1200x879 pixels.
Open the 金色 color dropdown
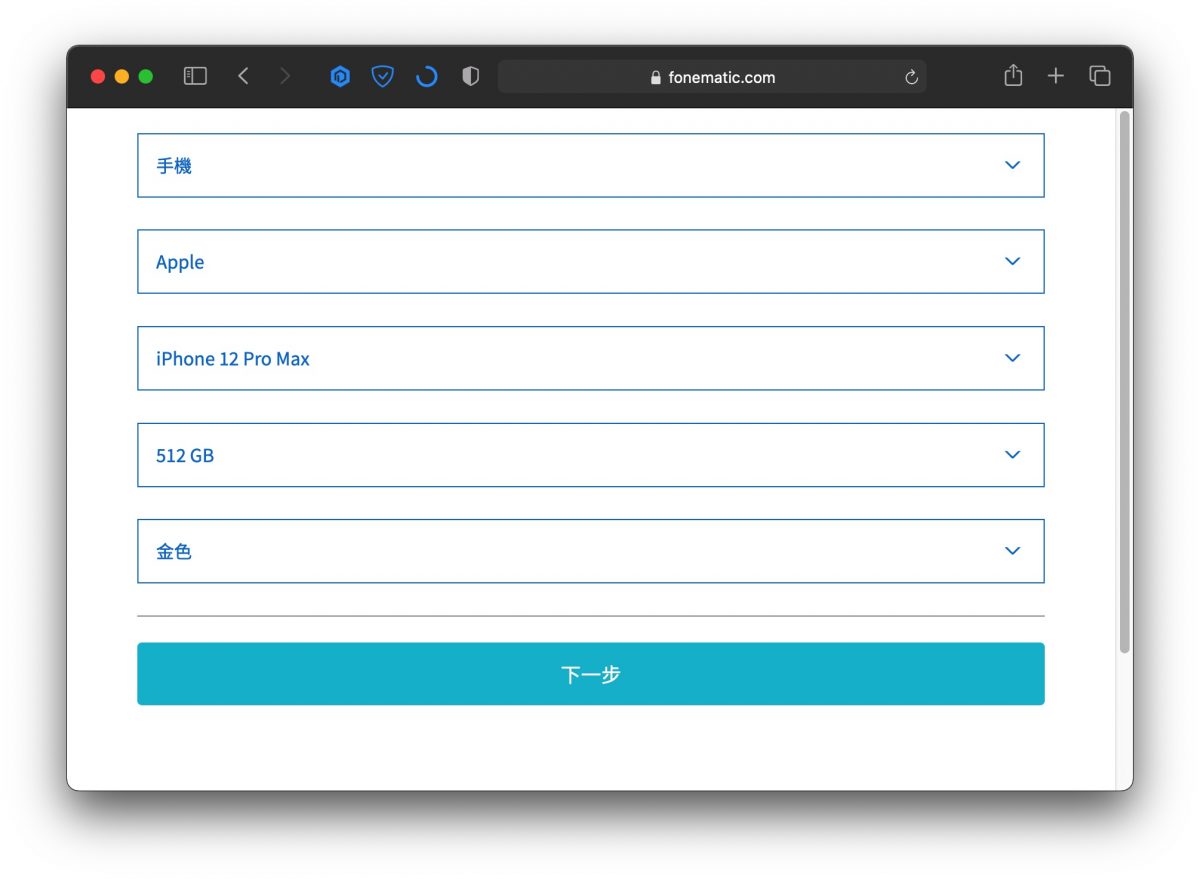591,551
